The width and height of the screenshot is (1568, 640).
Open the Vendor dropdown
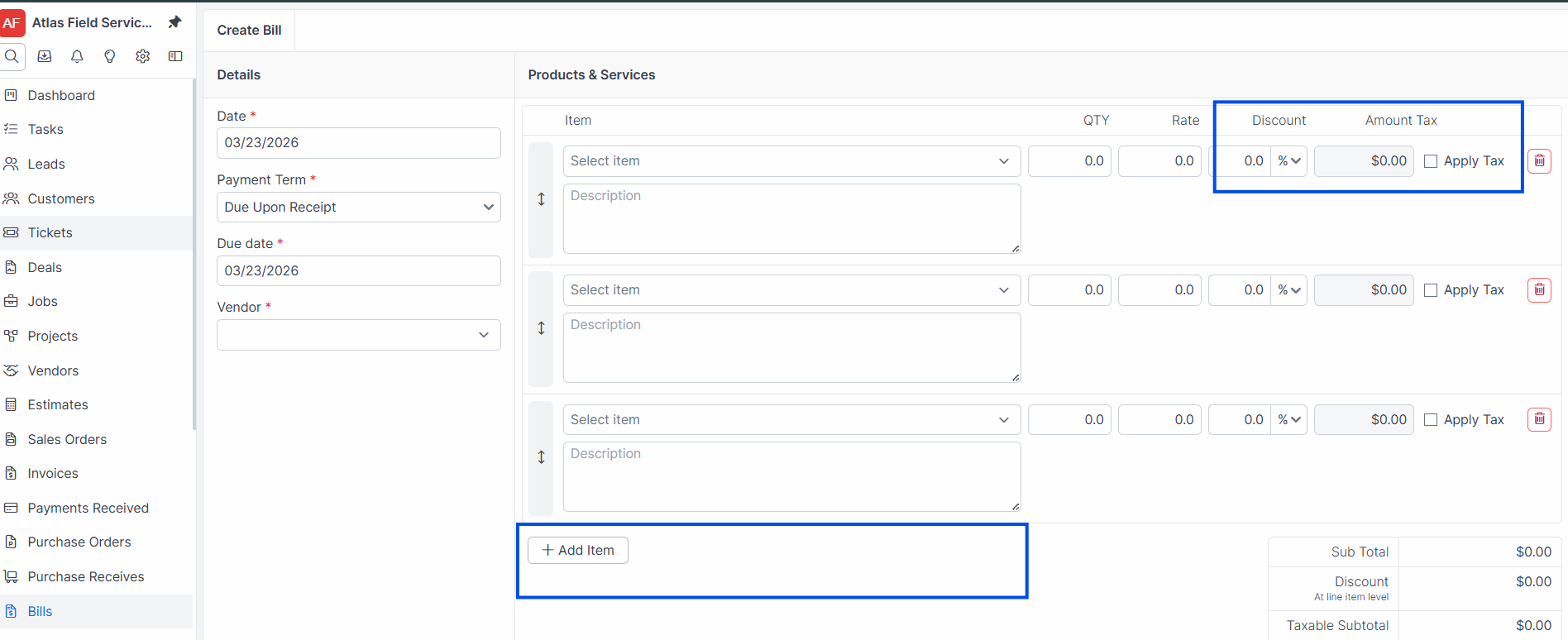[359, 335]
